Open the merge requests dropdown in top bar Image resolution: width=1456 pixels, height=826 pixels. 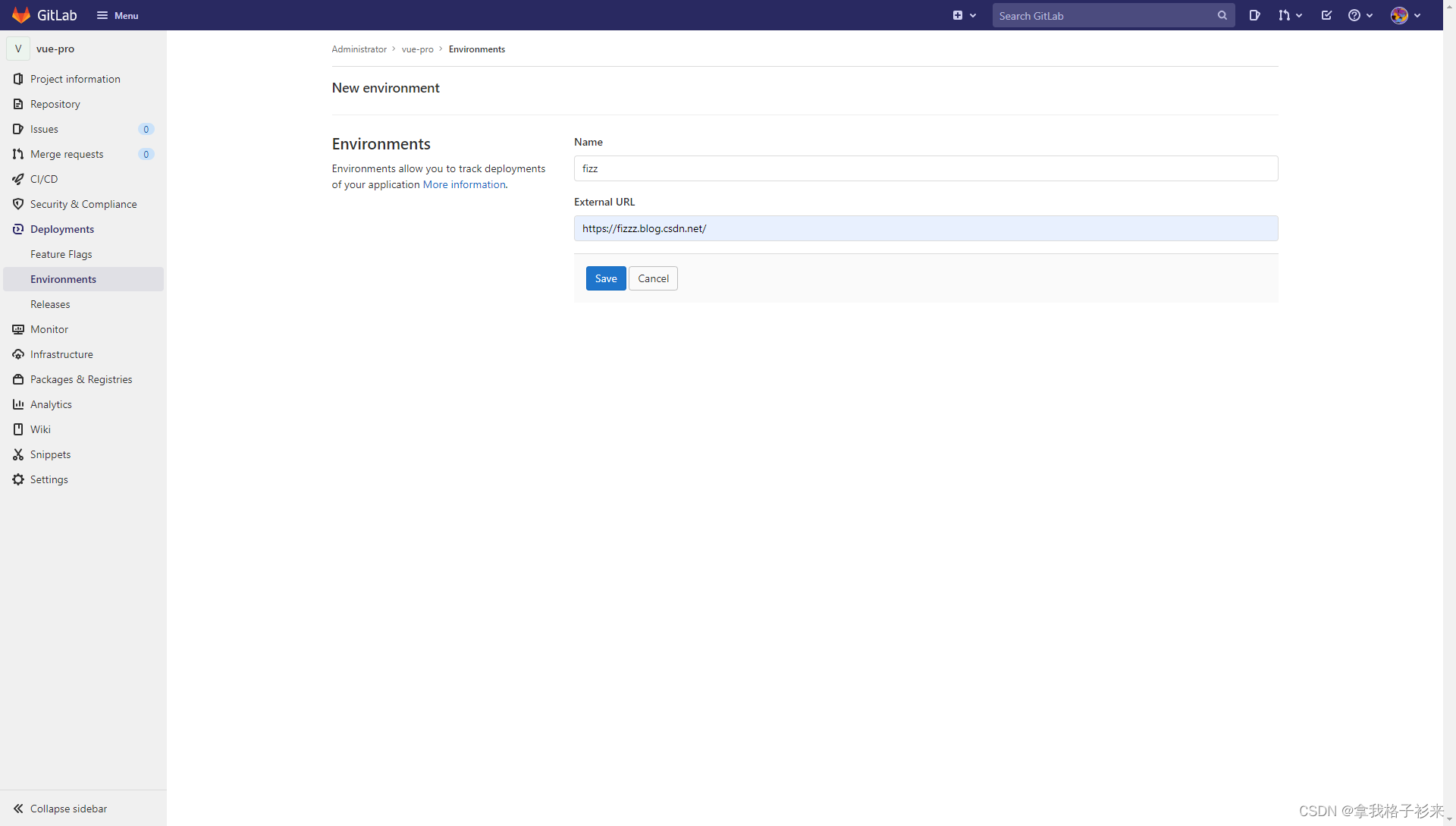tap(1289, 15)
